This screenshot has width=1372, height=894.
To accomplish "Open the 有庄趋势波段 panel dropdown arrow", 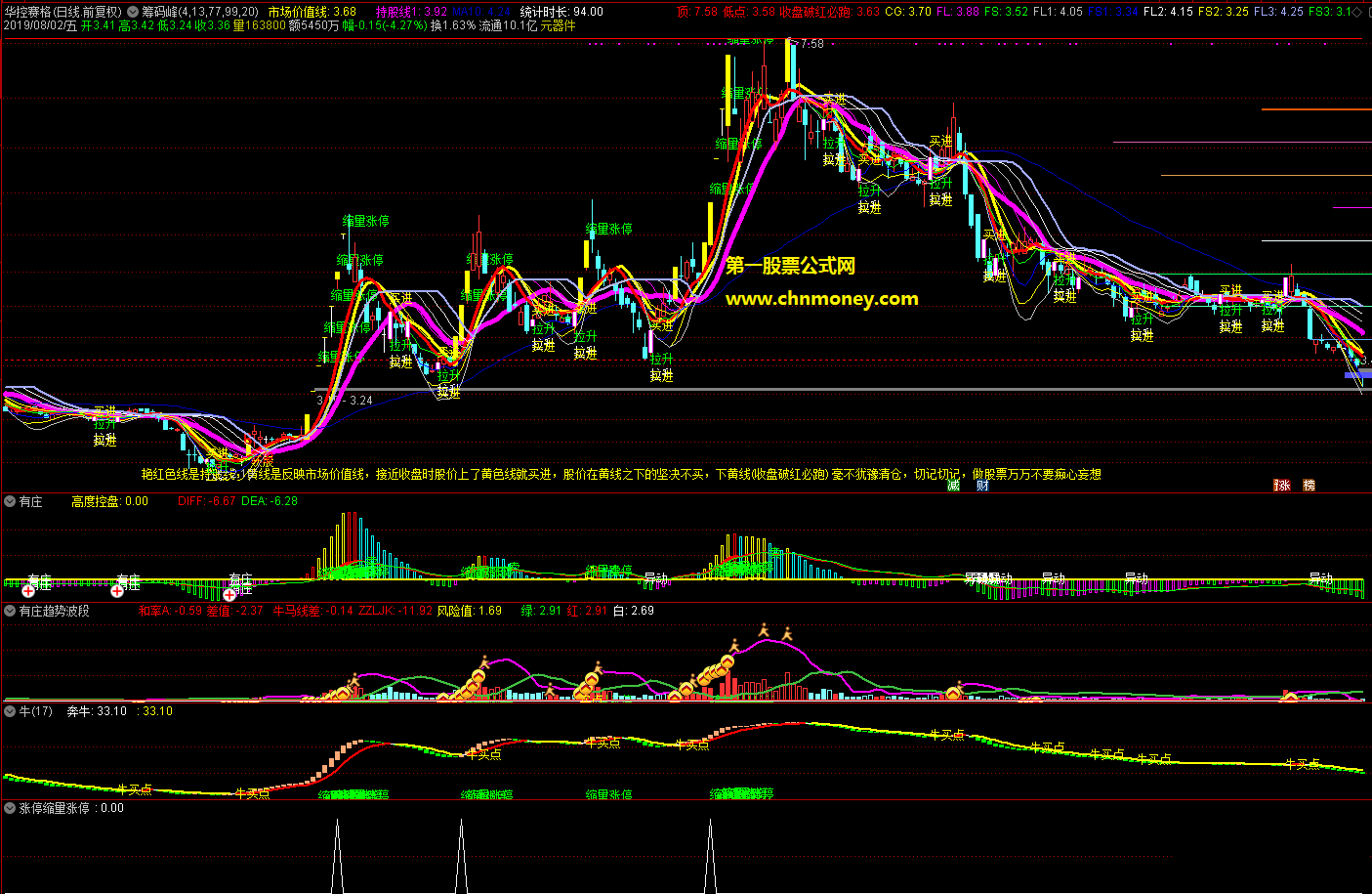I will 10,611.
